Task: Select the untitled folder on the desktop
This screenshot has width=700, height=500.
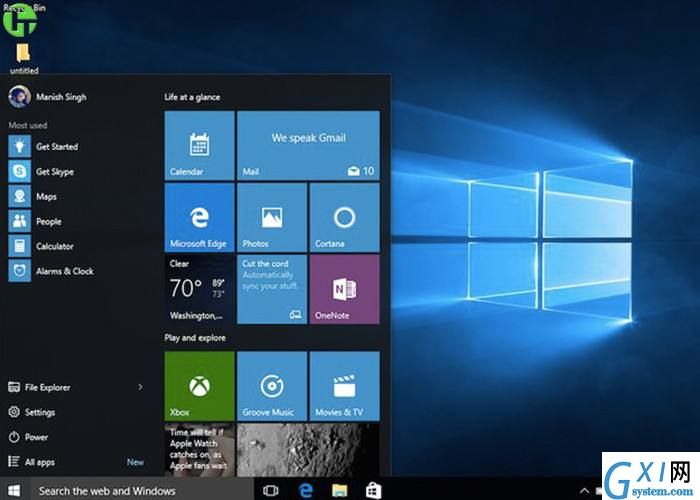Action: coord(24,58)
